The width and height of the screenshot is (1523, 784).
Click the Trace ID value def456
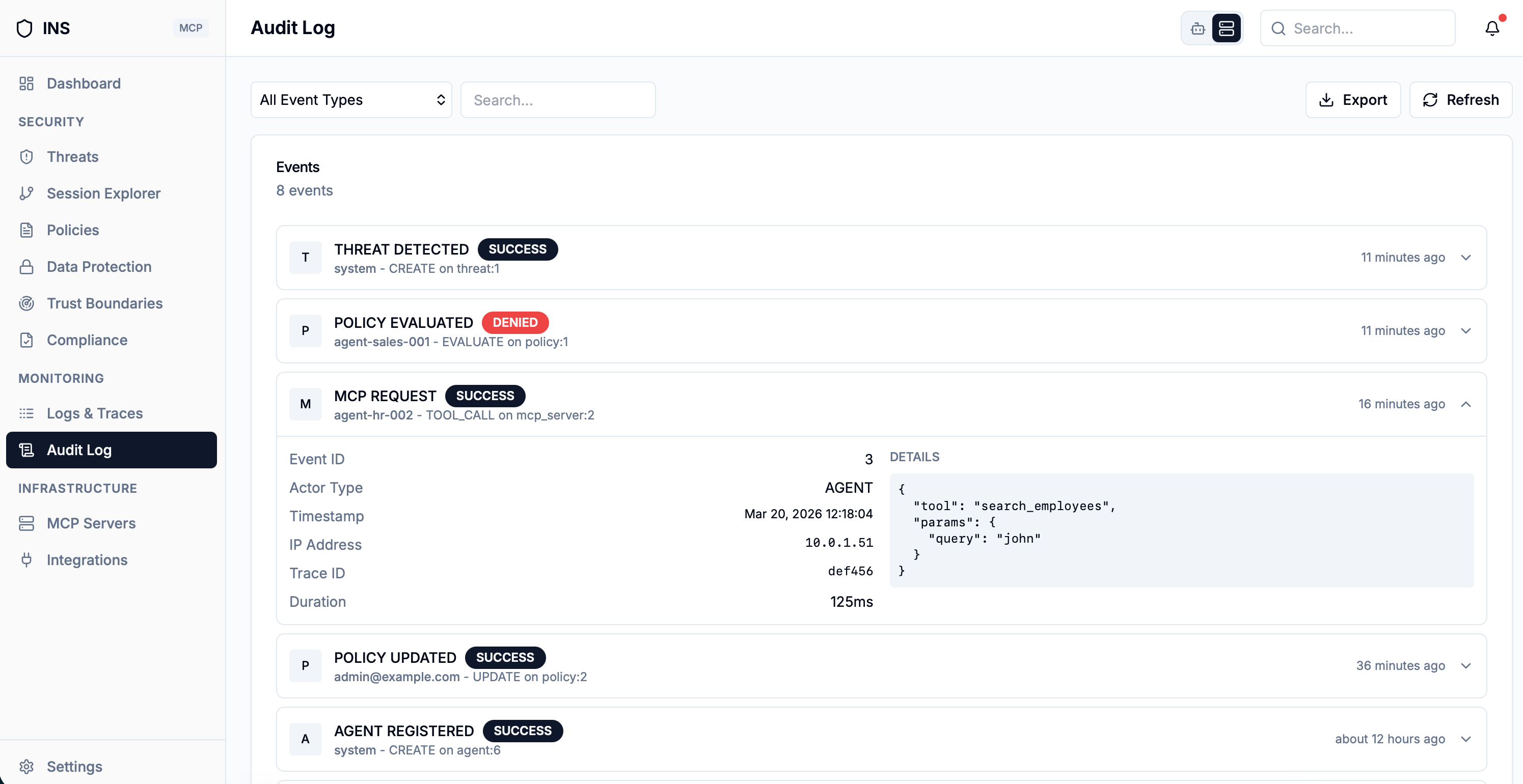tap(850, 571)
